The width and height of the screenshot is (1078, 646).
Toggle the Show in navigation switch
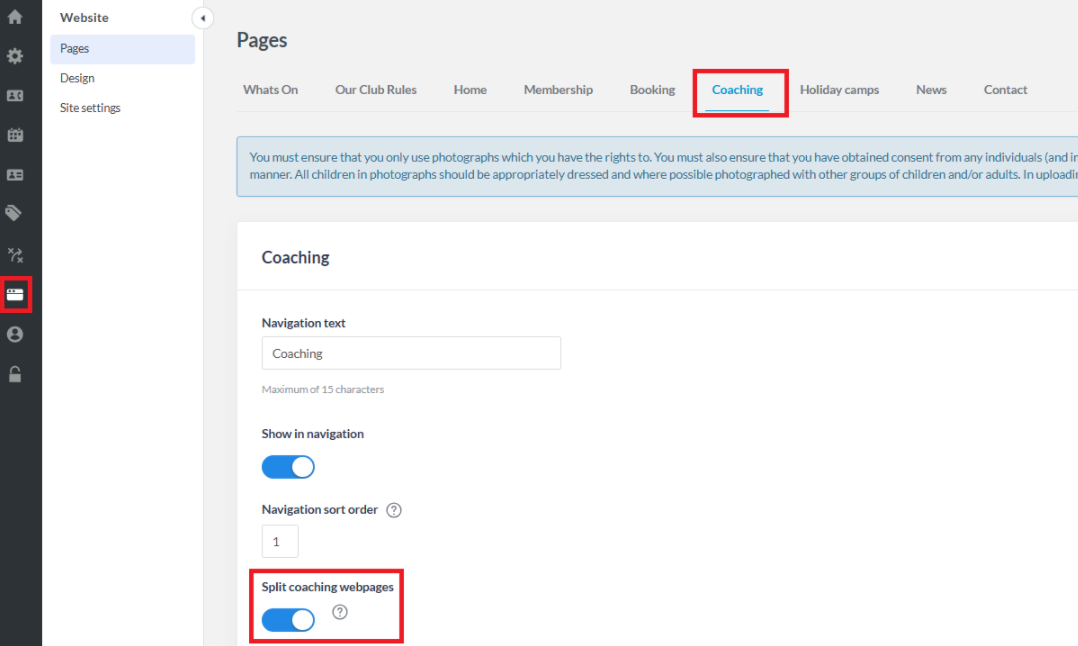[288, 467]
